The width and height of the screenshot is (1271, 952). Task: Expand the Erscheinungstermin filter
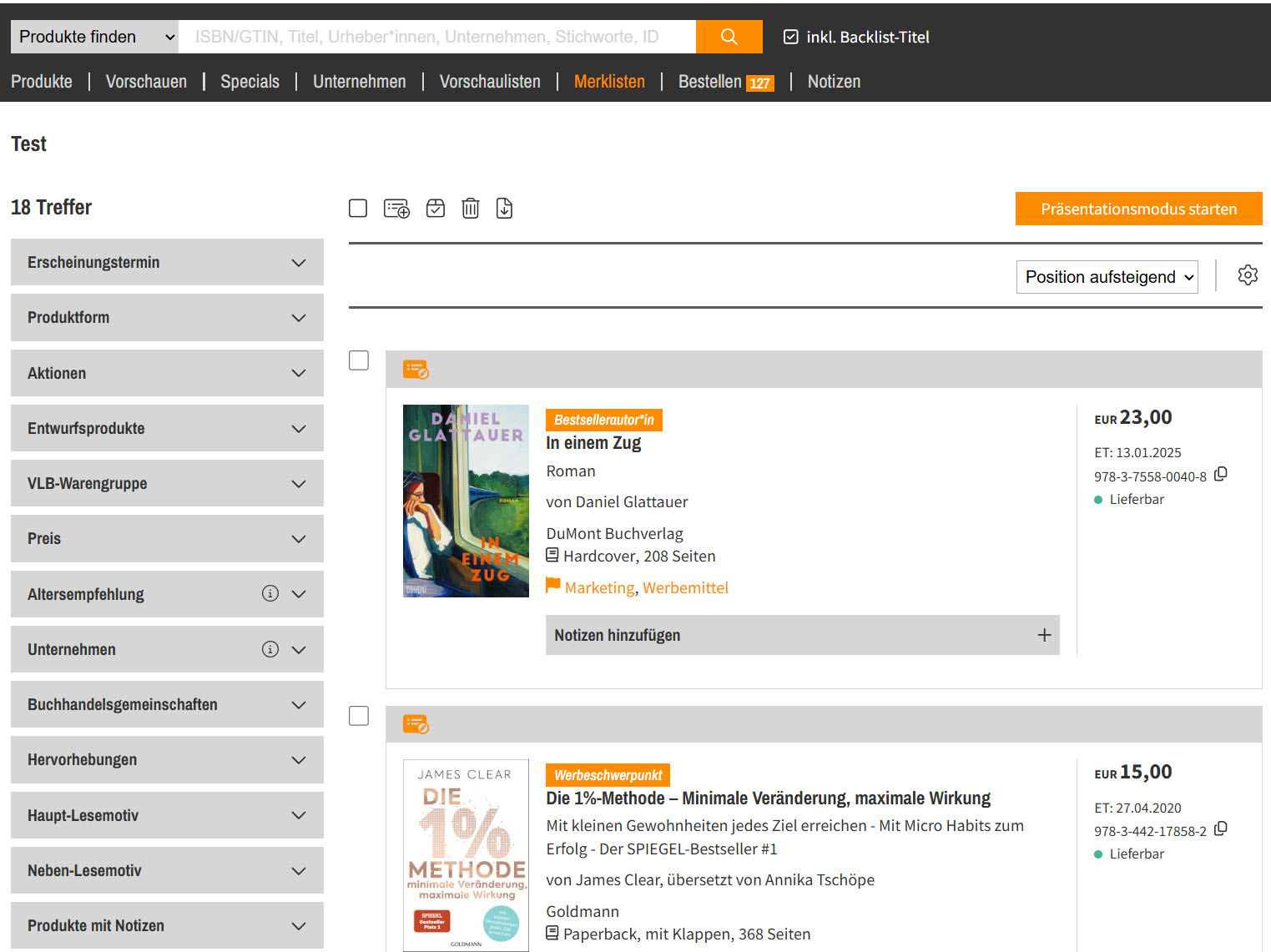(x=167, y=262)
